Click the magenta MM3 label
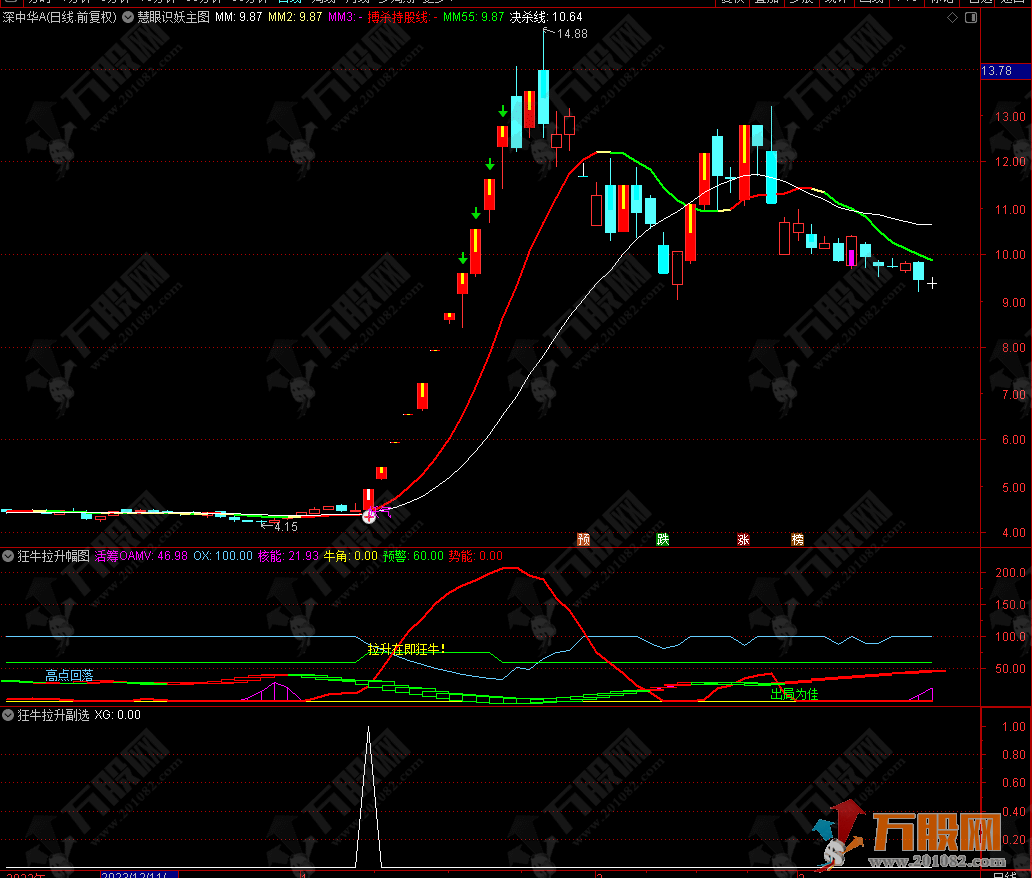Screen dimensions: 1032x878 [344, 17]
